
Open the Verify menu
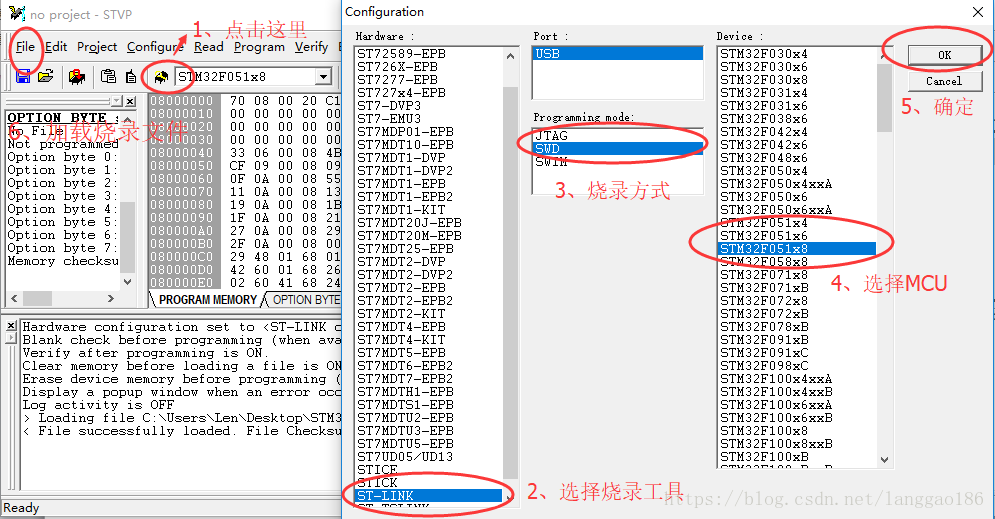[311, 47]
